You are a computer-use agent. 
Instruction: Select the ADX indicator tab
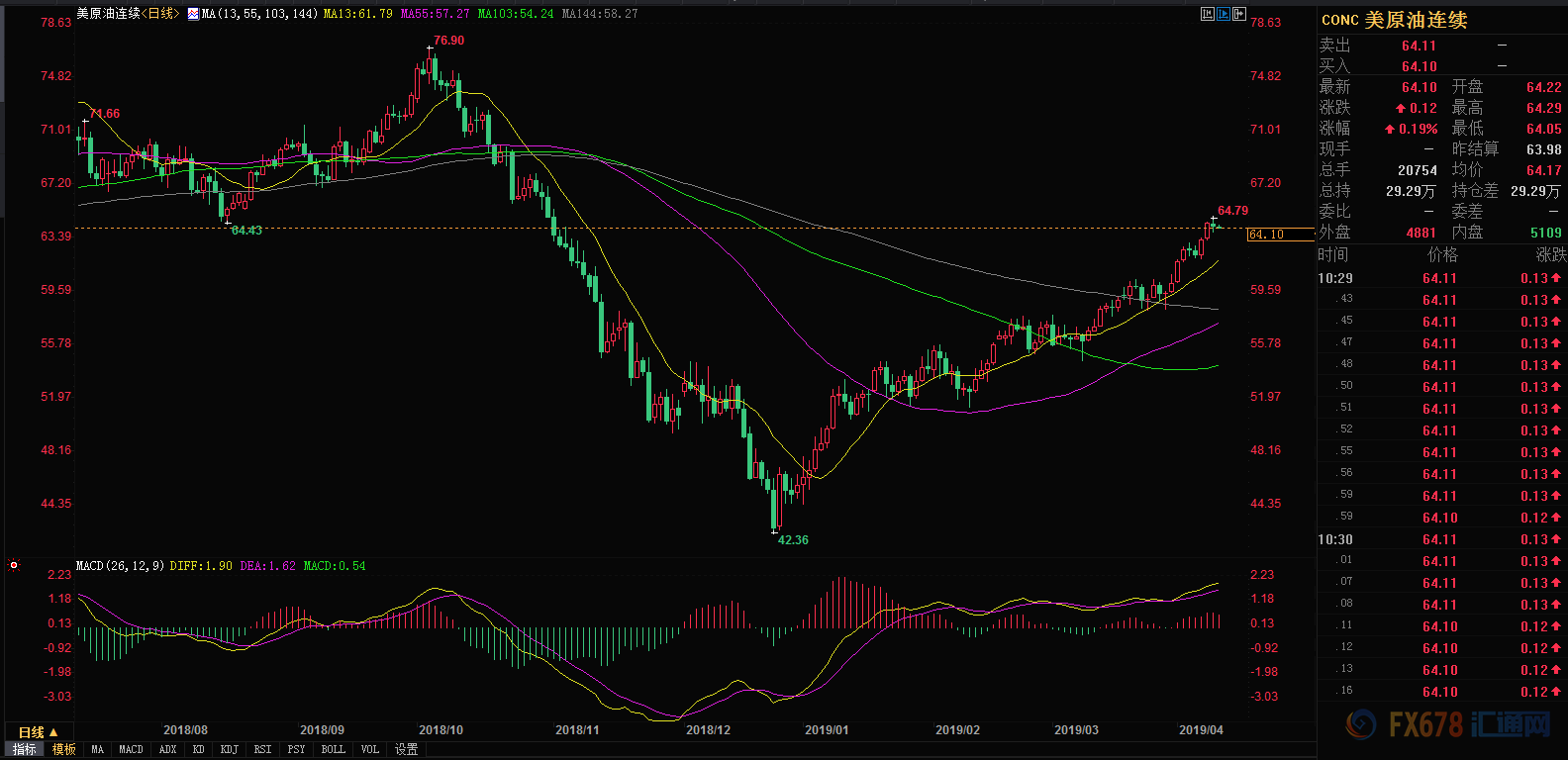click(x=168, y=749)
